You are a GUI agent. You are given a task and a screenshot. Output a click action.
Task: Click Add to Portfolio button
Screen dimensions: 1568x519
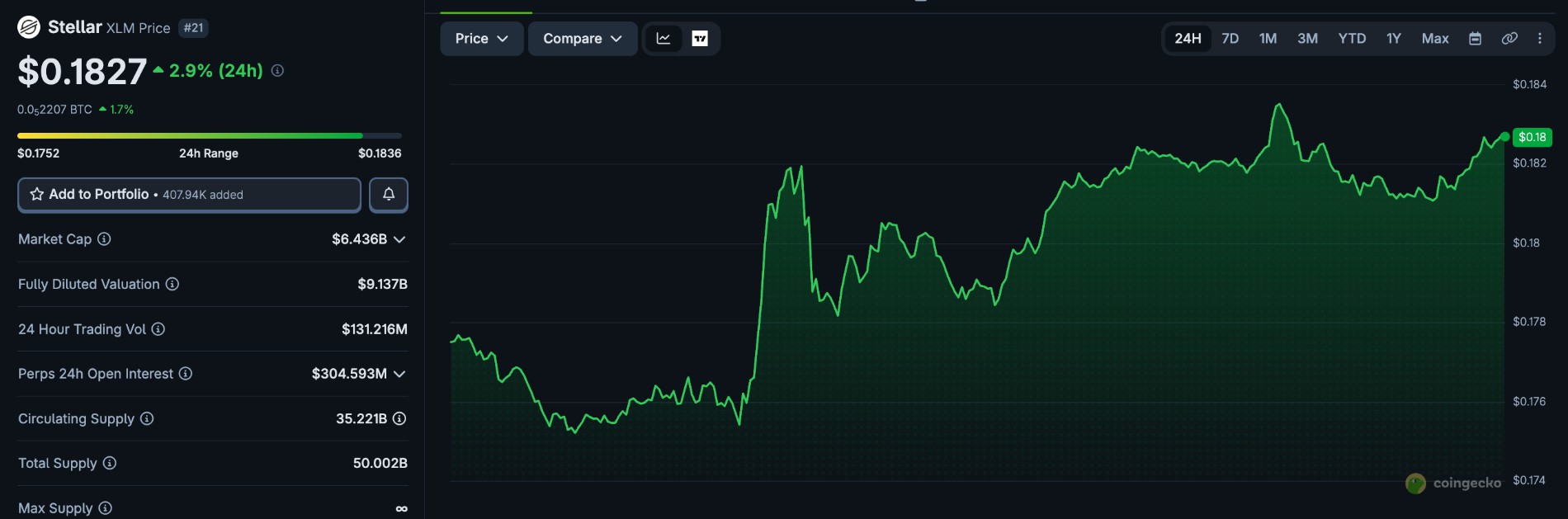pos(189,195)
